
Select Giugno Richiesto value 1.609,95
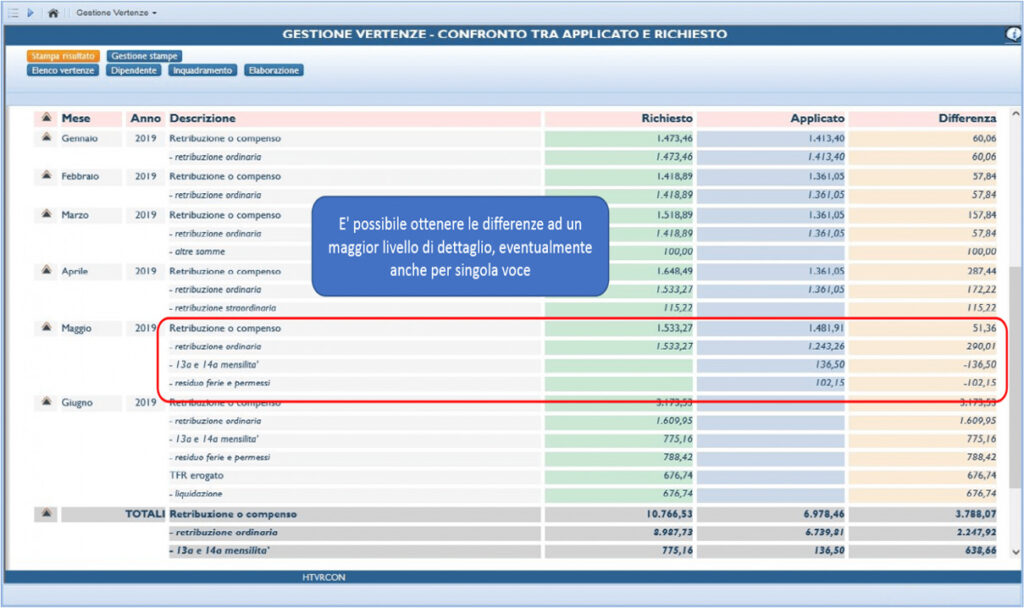pyautogui.click(x=674, y=421)
